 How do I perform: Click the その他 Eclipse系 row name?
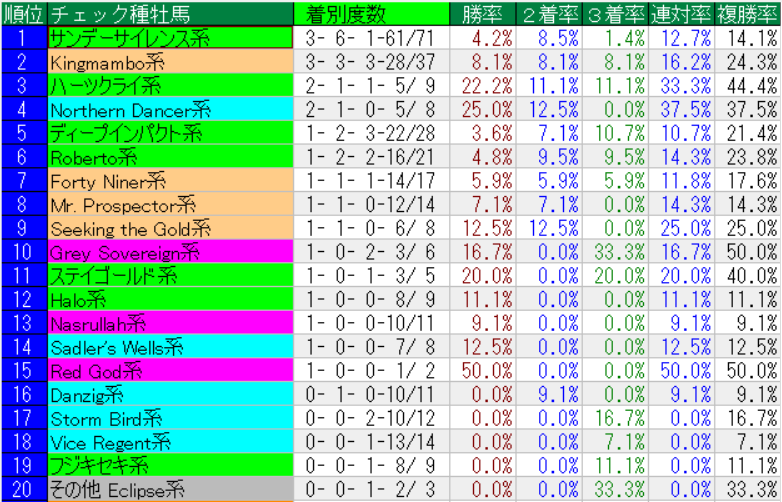(x=170, y=490)
